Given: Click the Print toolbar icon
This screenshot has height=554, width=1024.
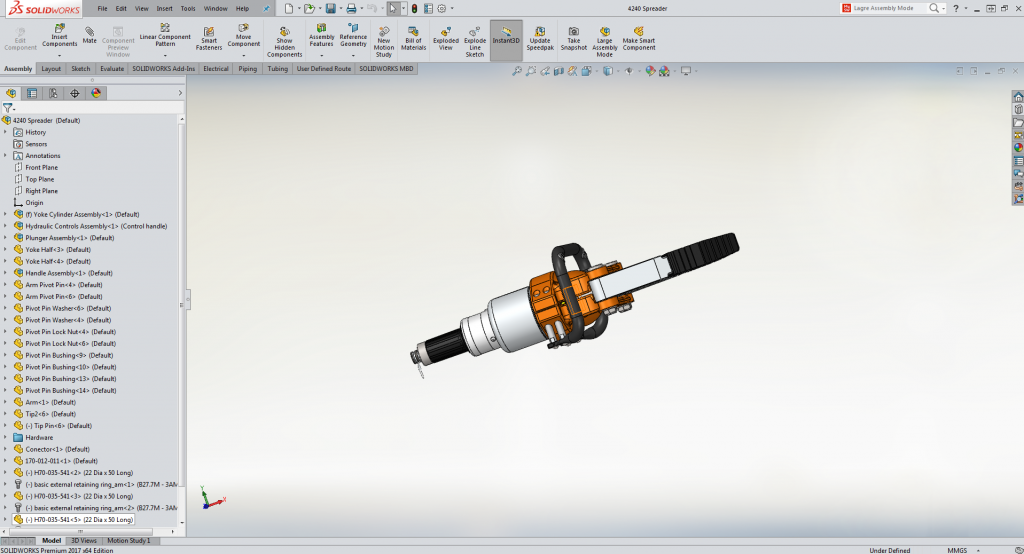Looking at the screenshot, I should [x=351, y=8].
